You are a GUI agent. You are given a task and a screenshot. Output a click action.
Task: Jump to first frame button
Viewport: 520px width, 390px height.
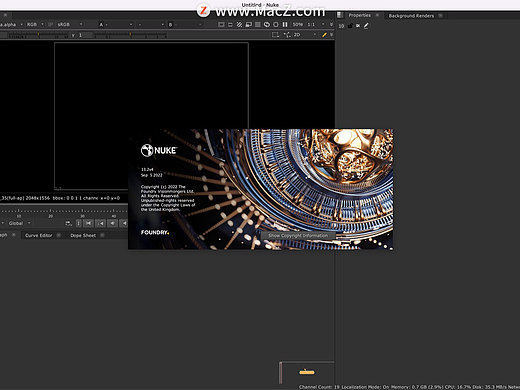tap(88, 223)
